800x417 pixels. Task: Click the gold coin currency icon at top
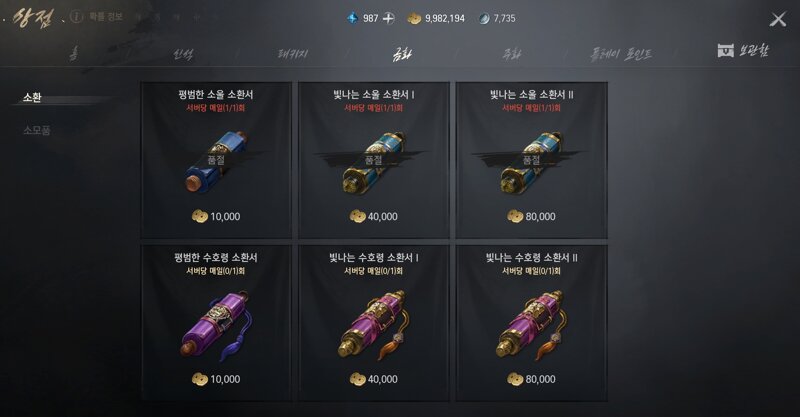point(414,18)
